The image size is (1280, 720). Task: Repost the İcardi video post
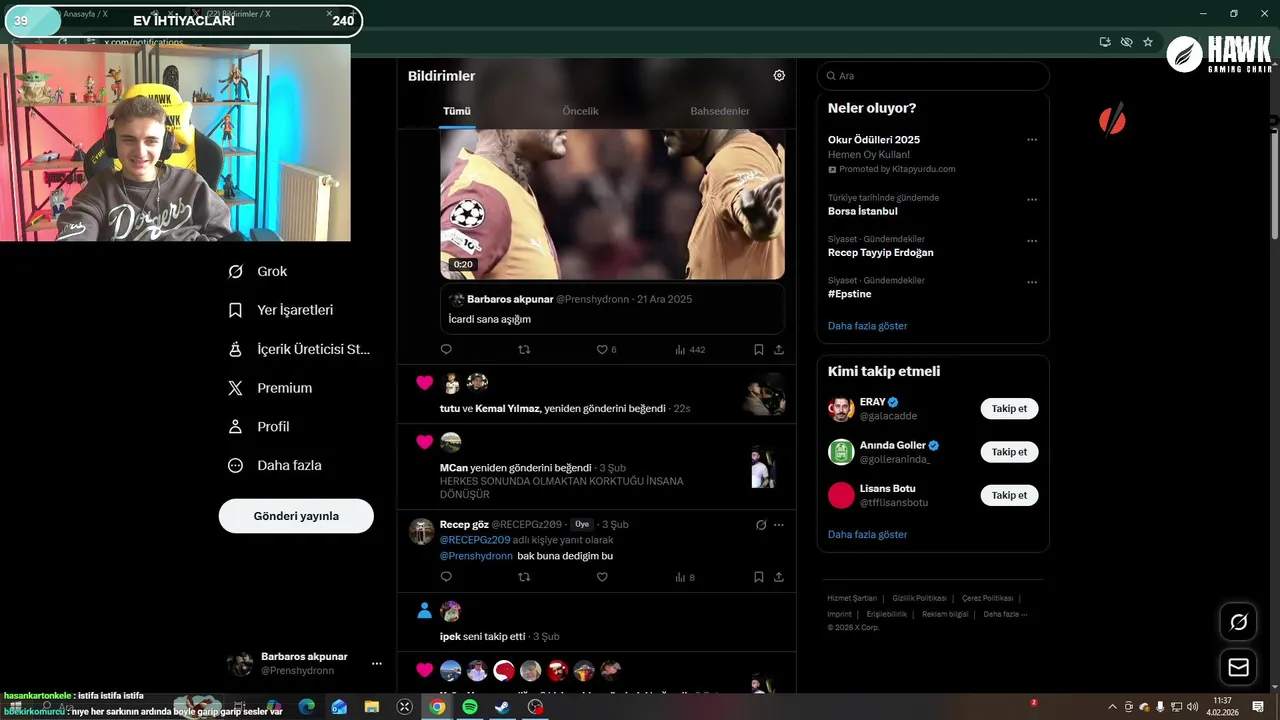point(524,349)
